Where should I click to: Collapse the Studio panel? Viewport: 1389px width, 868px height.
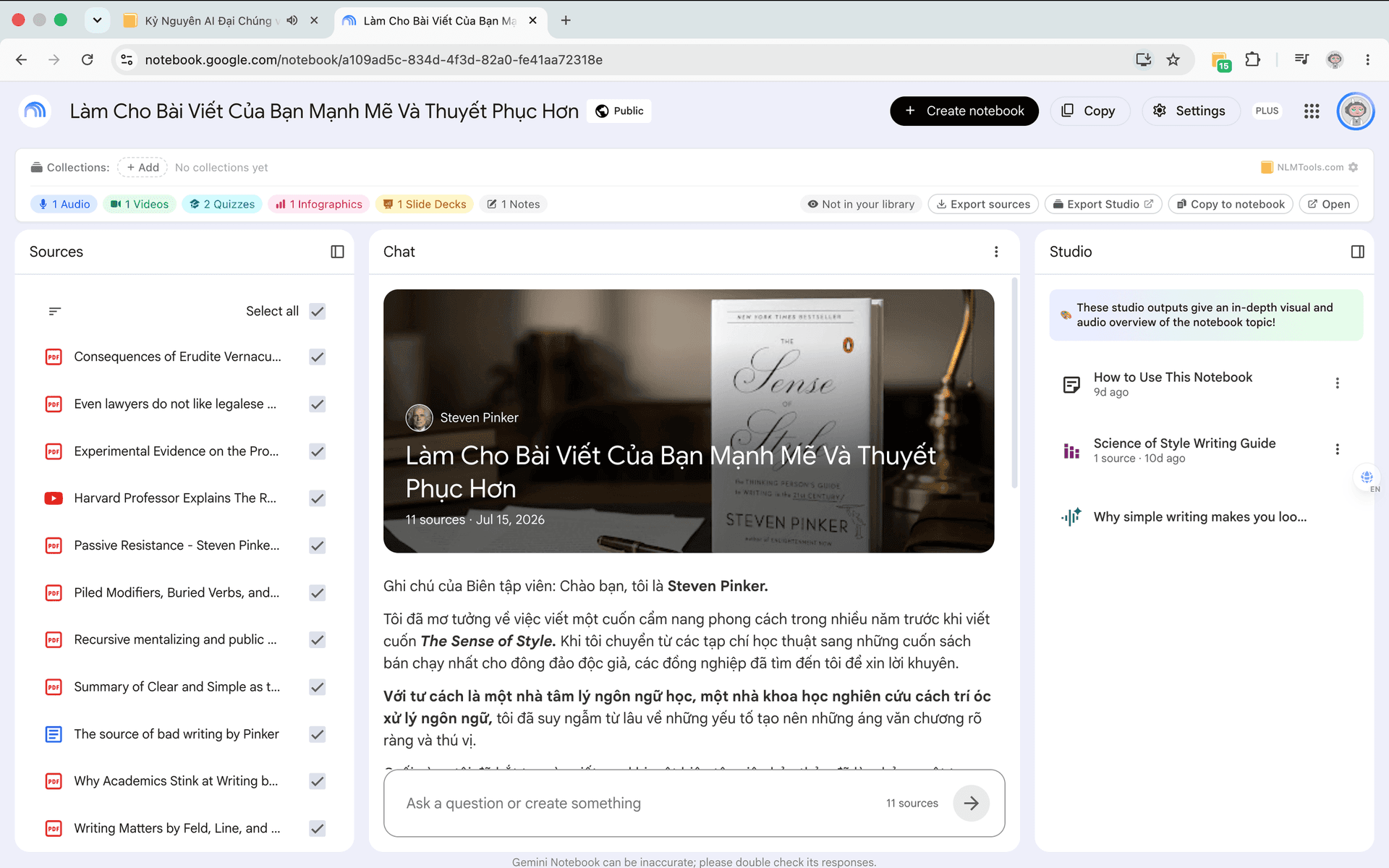1357,252
